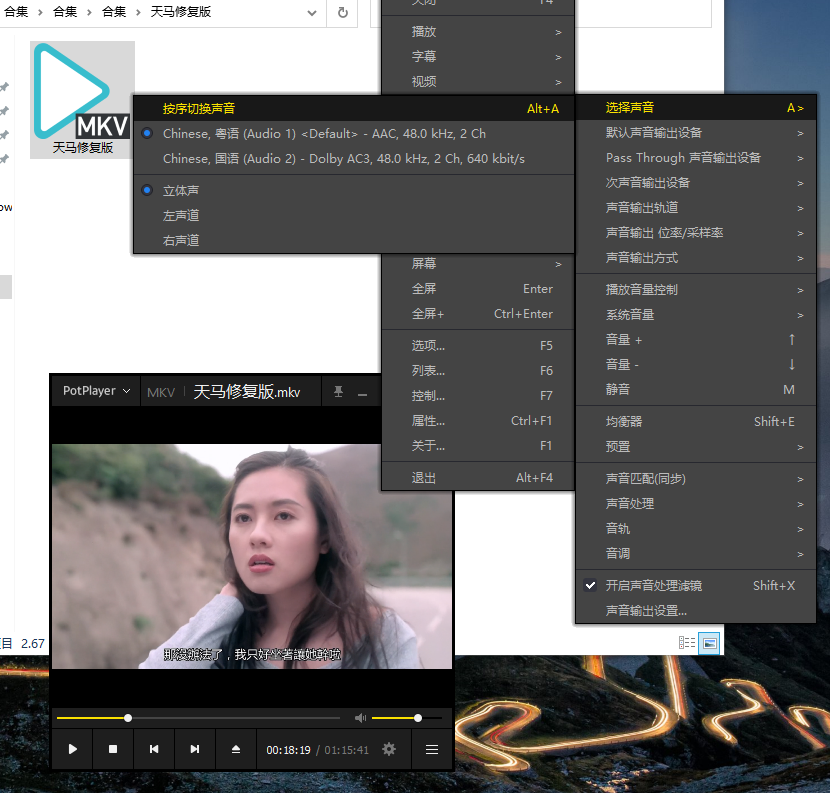Screen dimensions: 830x793
Task: Open 声音输出设置... from the audio menu
Action: 646,611
